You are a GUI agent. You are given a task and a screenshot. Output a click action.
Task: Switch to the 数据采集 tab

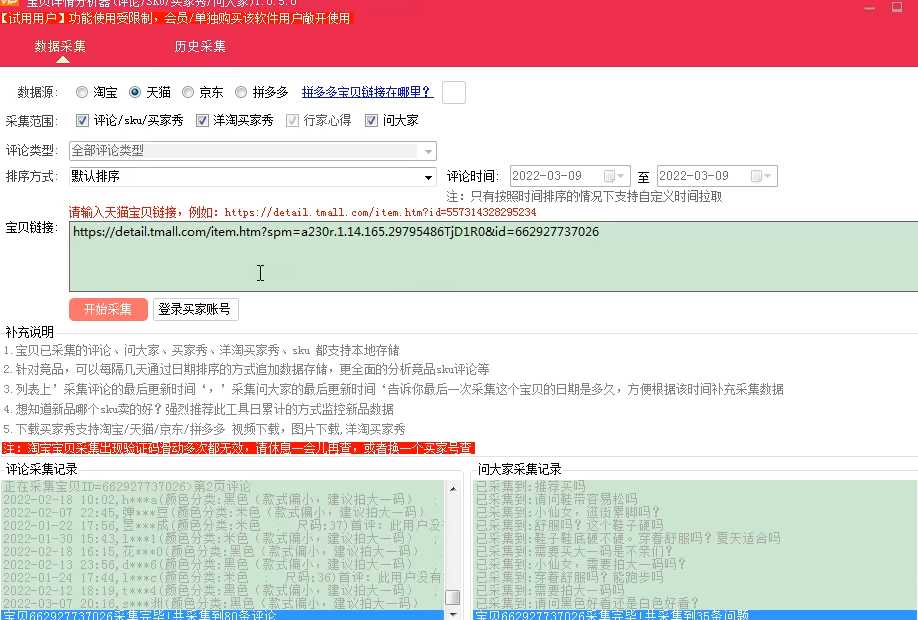pyautogui.click(x=60, y=46)
